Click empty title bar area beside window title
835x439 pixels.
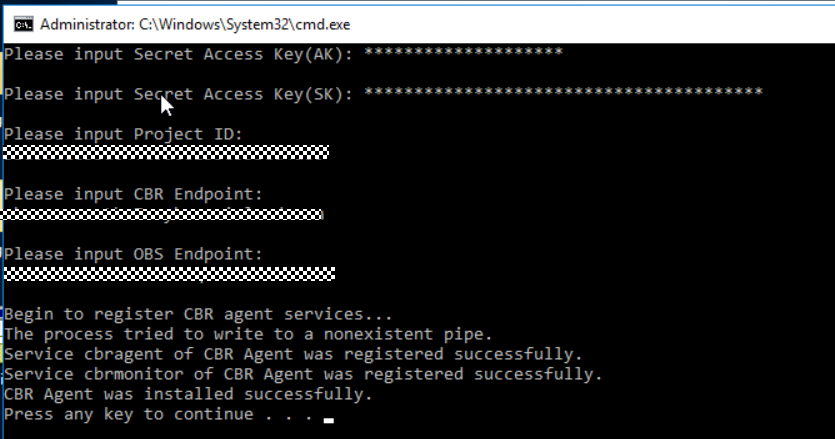[x=586, y=25]
